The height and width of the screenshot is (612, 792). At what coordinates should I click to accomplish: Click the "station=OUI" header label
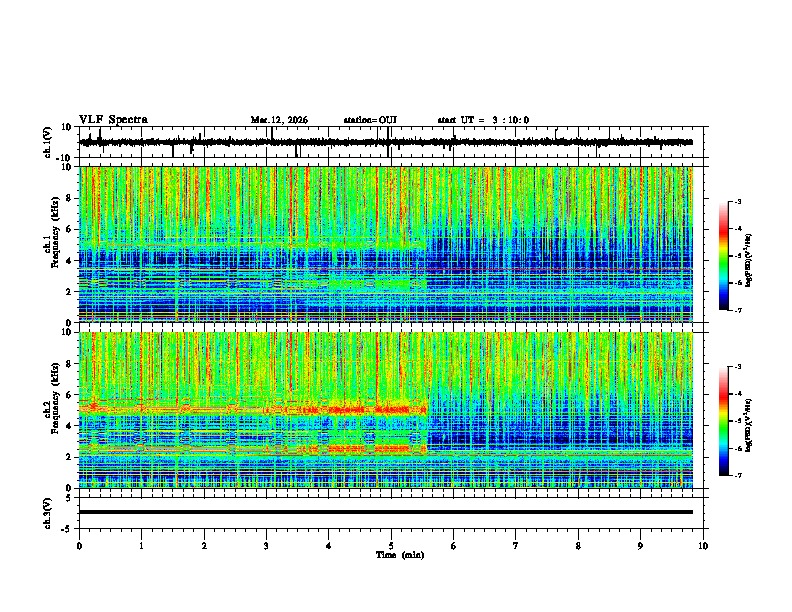(370, 120)
